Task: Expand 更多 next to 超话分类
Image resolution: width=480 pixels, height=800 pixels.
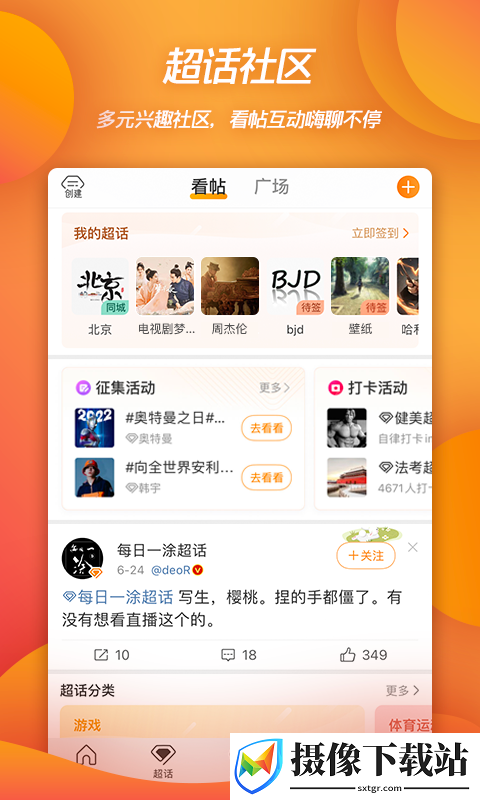Action: (x=402, y=690)
